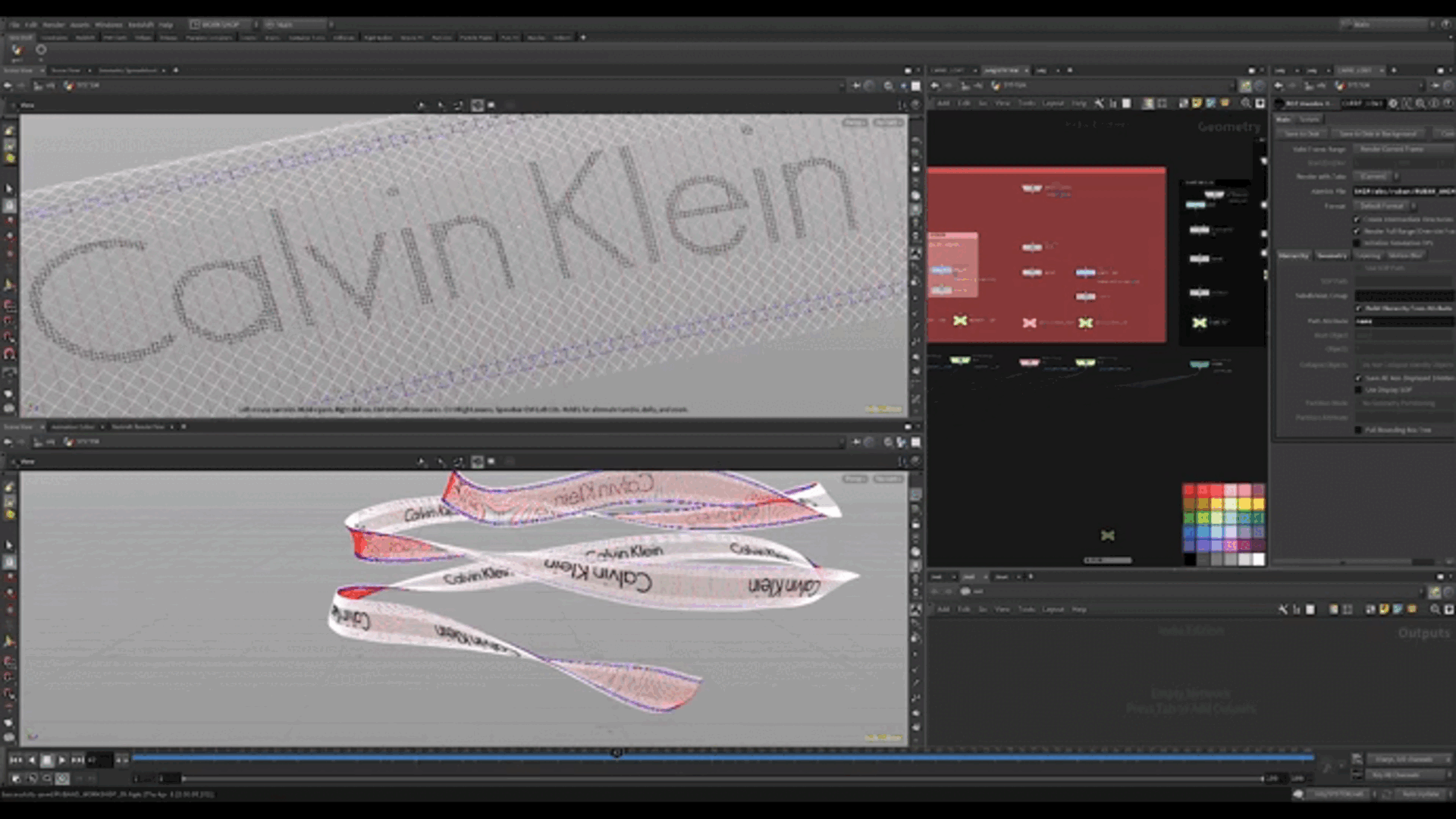Select the Hierarchy parameter tab
The image size is (1456, 819).
click(x=1294, y=256)
